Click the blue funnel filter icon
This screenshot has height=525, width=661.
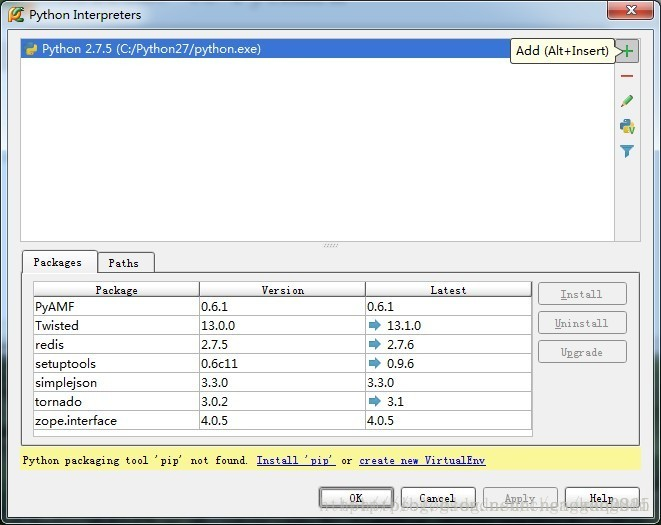click(627, 151)
